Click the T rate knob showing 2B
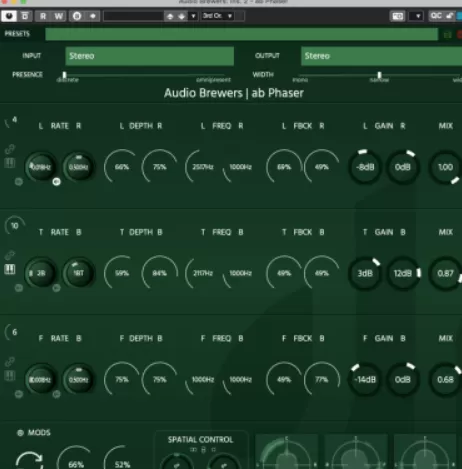Viewport: 462px width, 469px height. tap(41, 273)
